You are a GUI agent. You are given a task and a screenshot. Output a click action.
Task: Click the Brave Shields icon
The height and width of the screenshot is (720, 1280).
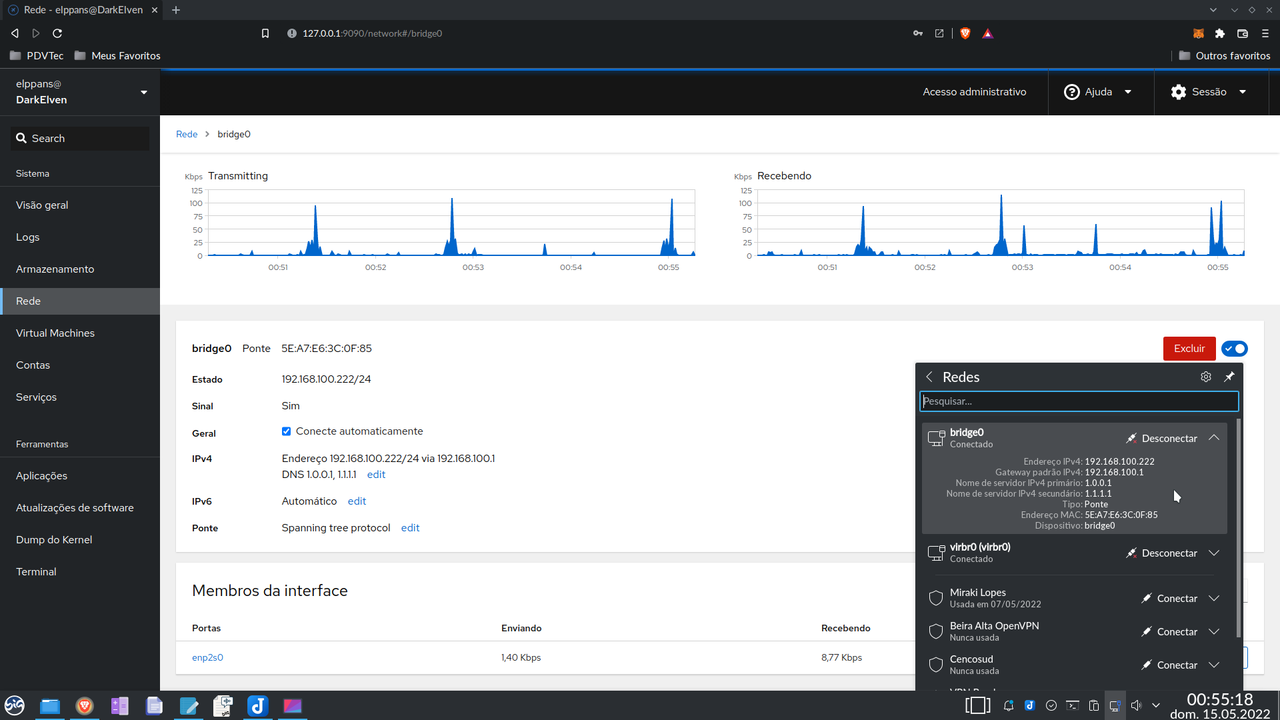[964, 33]
